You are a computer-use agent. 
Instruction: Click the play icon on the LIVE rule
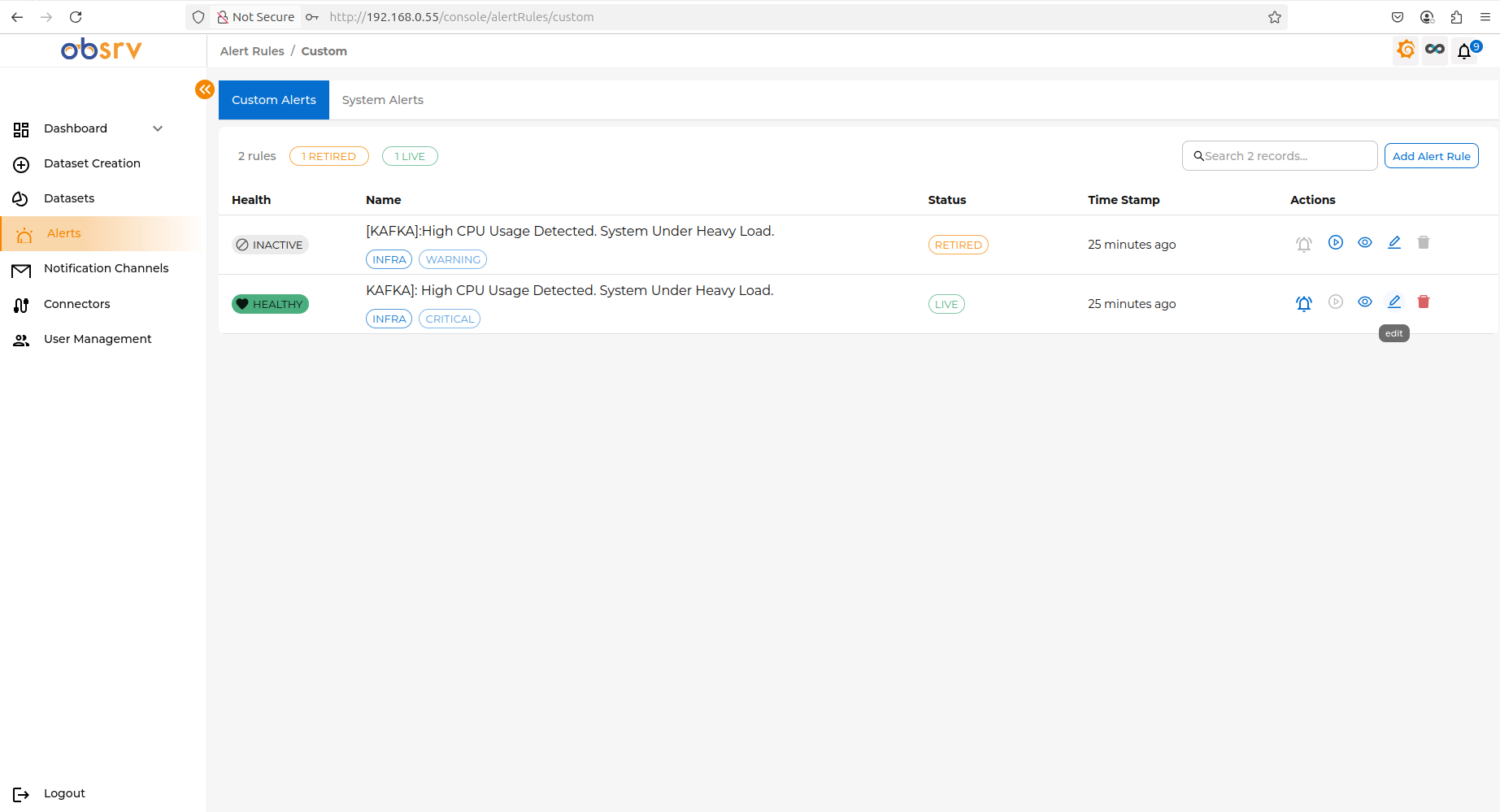coord(1336,302)
